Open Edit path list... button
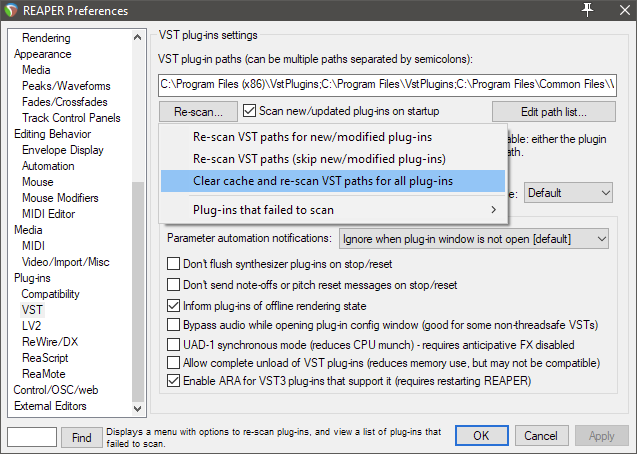Viewport: 637px width, 454px height. pos(554,112)
